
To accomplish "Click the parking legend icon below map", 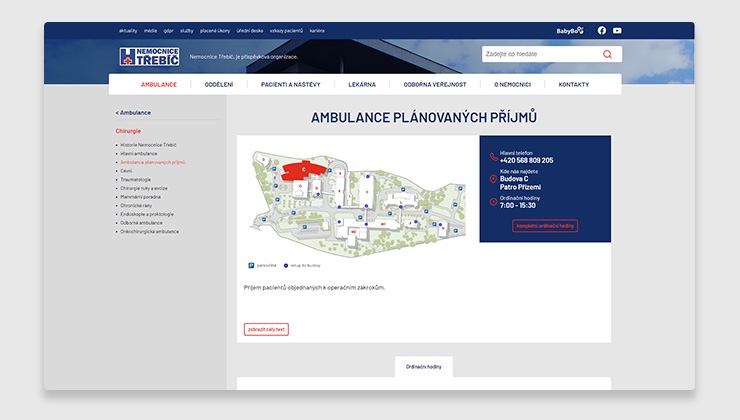I will click(x=251, y=265).
